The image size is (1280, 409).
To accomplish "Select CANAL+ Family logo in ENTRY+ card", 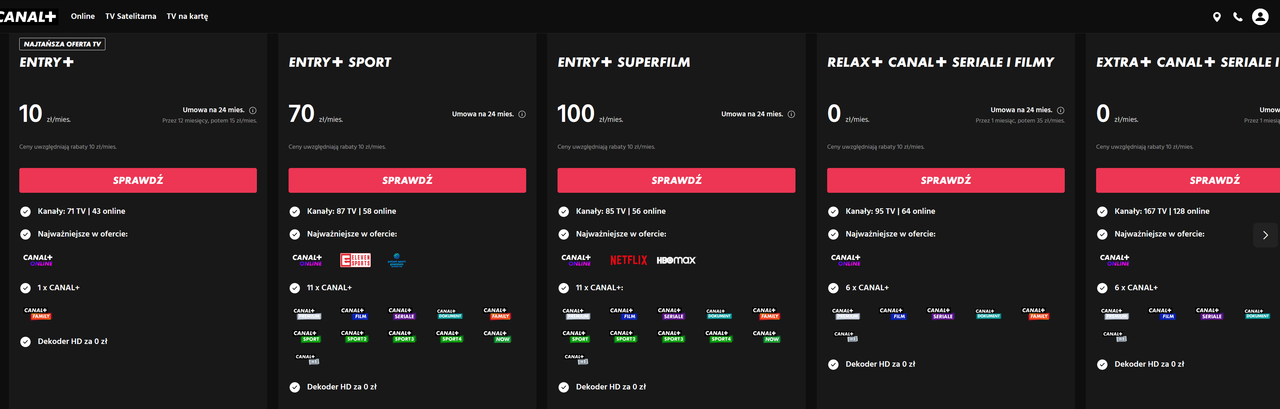I will click(37, 313).
